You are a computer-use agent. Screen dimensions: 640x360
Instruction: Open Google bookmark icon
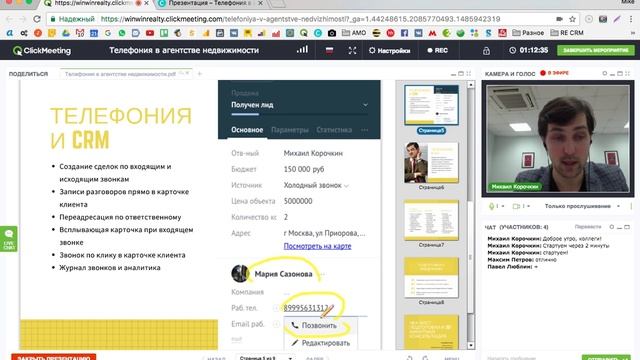[x=108, y=33]
